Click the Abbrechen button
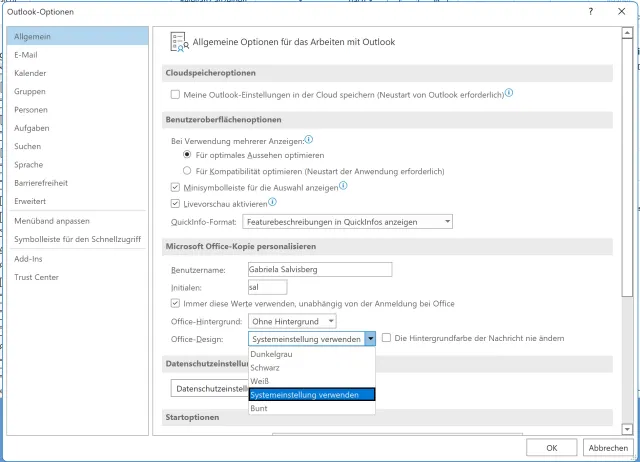Screen dimensions: 640x462 tap(607, 447)
